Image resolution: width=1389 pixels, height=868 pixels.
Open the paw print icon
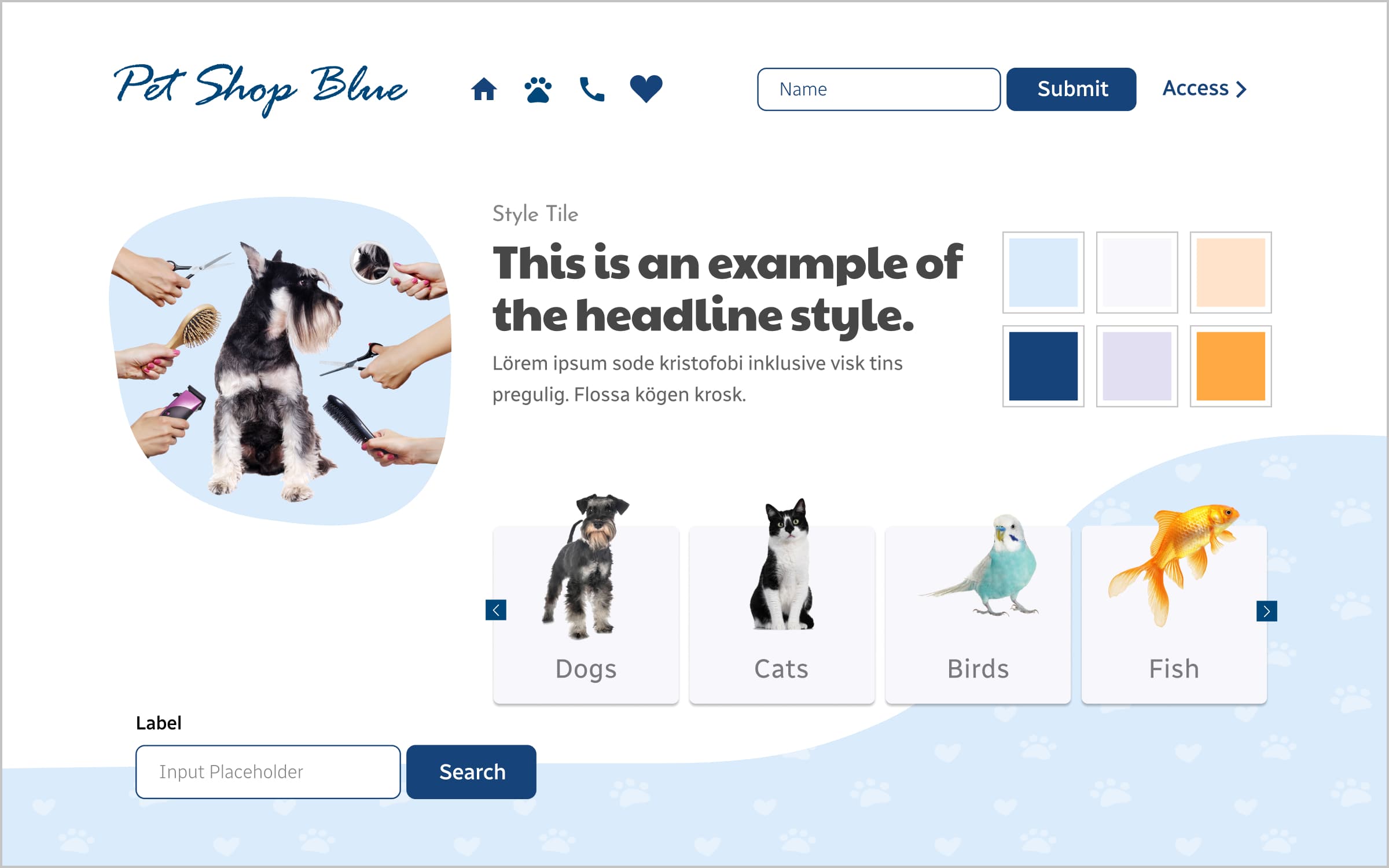(x=538, y=89)
